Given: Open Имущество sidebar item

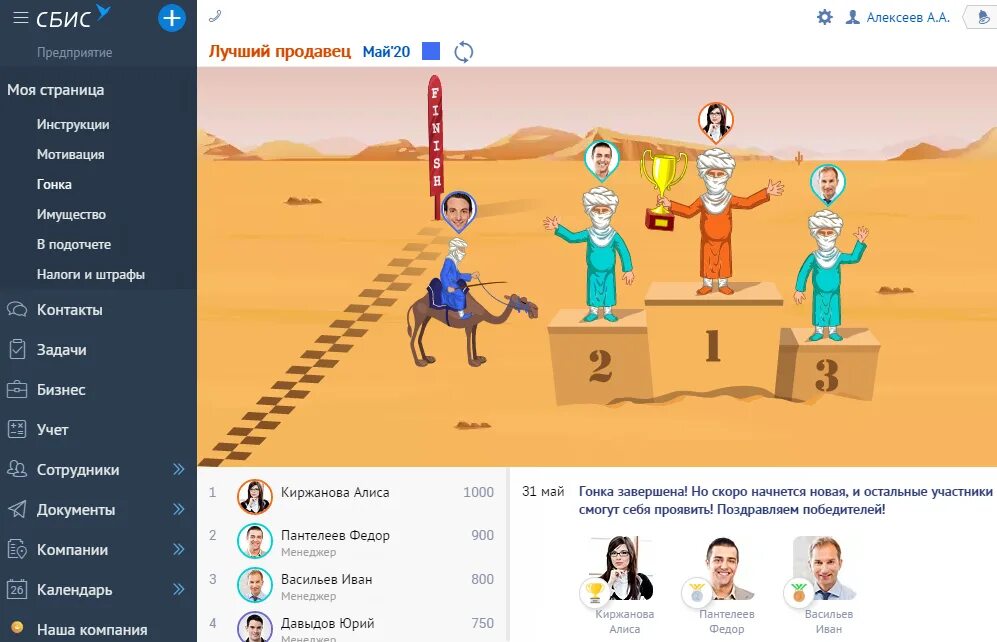Looking at the screenshot, I should click(x=71, y=215).
